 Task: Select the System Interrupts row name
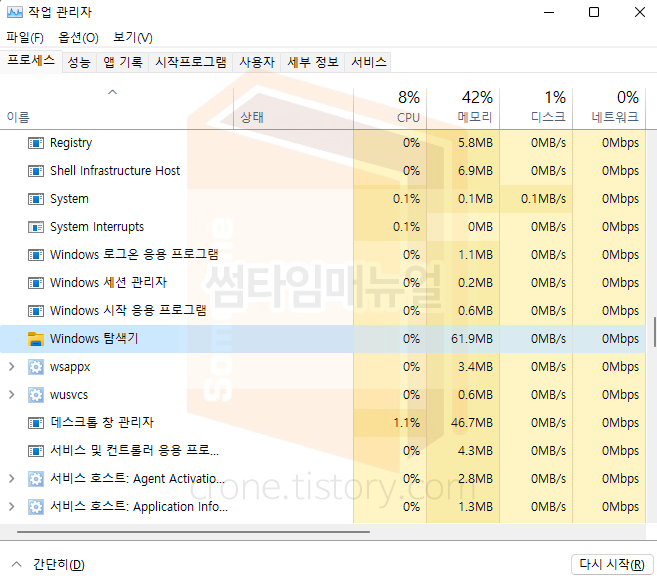(97, 227)
